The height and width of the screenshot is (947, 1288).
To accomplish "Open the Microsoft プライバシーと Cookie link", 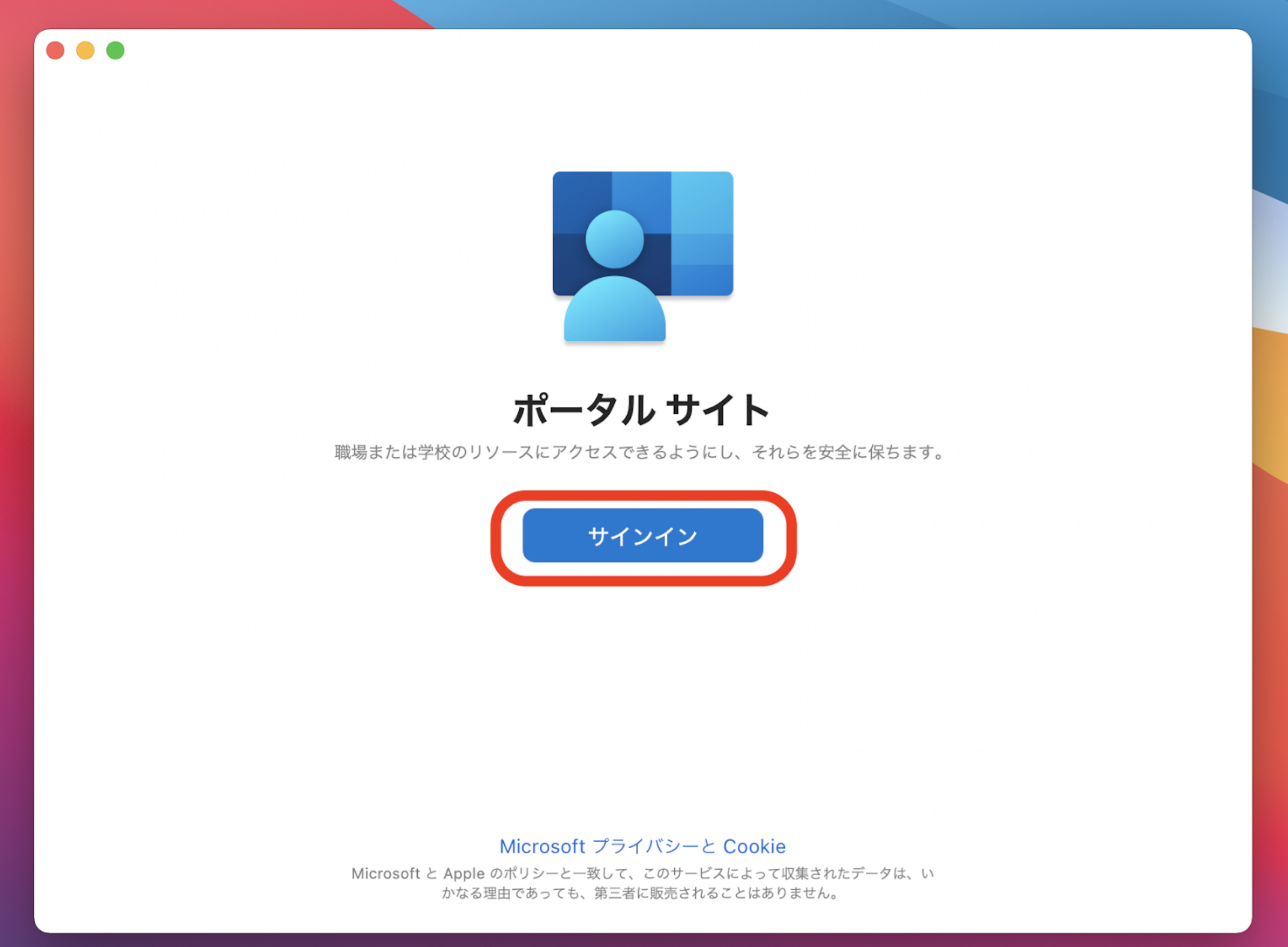I will click(642, 846).
